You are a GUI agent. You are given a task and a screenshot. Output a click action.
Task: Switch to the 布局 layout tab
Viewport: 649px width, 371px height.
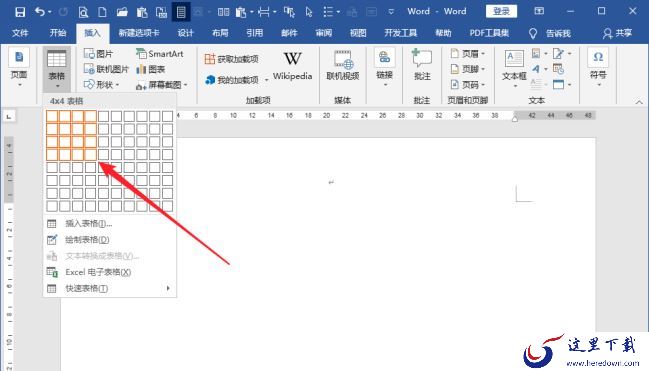pyautogui.click(x=220, y=33)
